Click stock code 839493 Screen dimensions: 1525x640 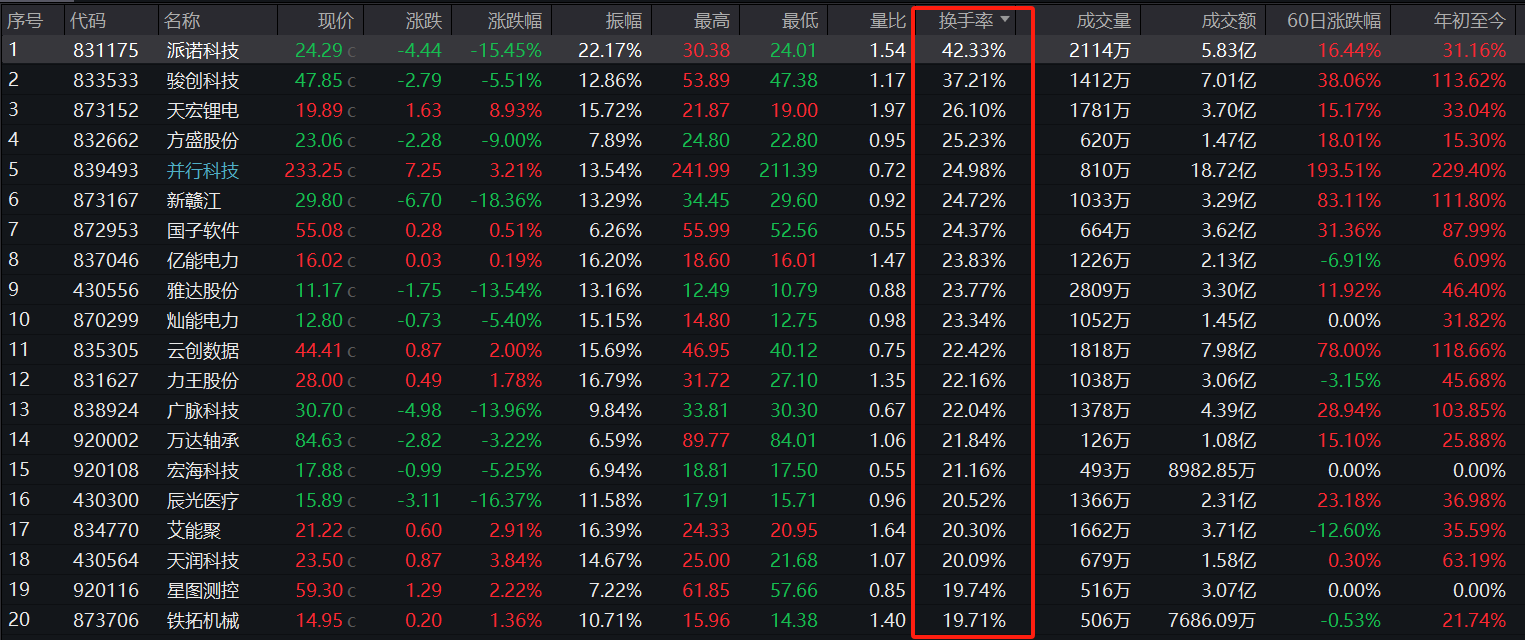[106, 170]
